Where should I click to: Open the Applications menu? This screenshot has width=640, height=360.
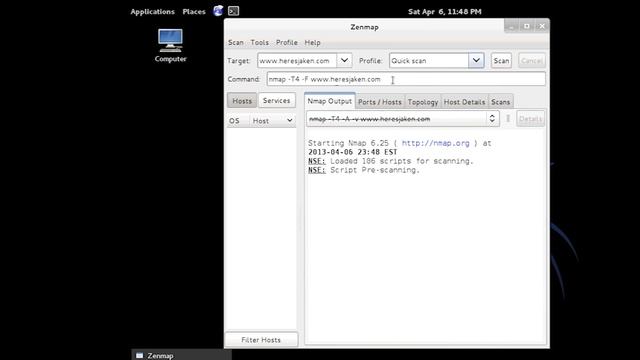point(152,11)
